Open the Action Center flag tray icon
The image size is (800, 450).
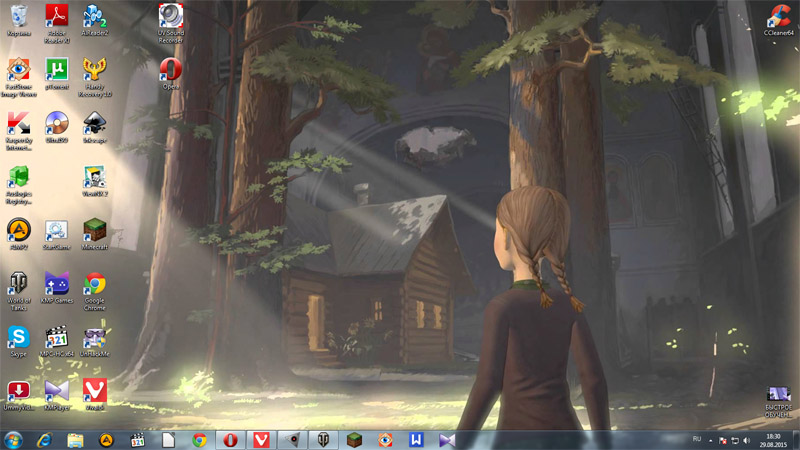[722, 441]
